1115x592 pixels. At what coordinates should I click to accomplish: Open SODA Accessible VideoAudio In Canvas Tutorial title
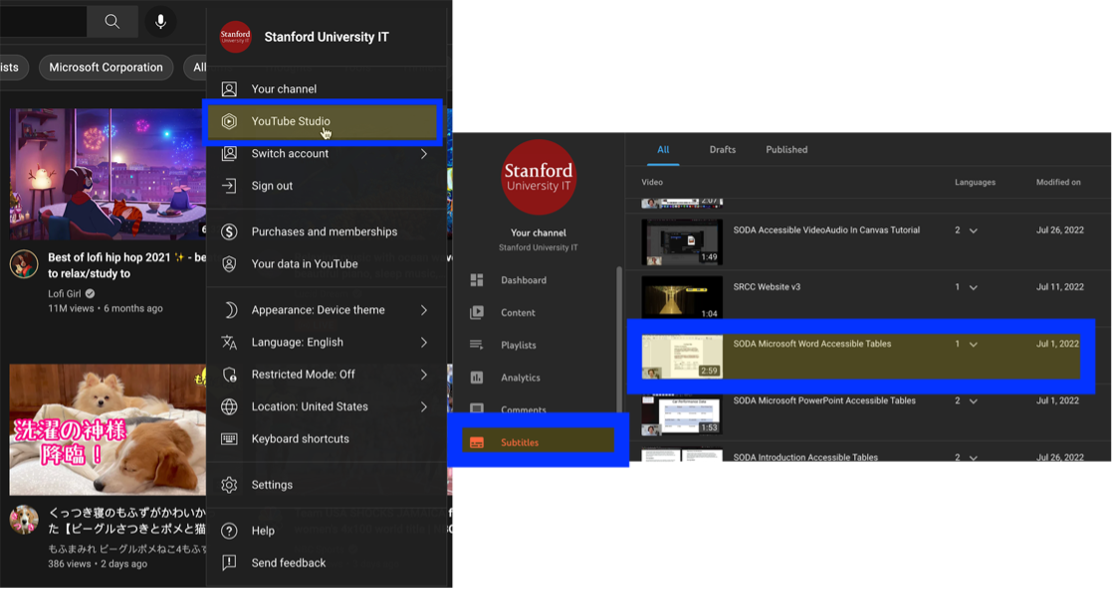click(826, 230)
